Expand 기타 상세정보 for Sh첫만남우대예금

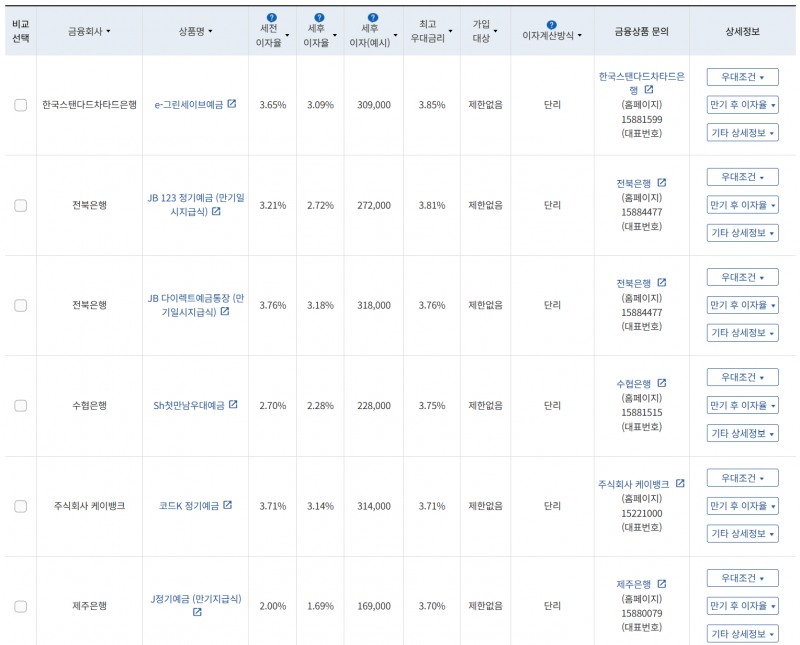742,433
